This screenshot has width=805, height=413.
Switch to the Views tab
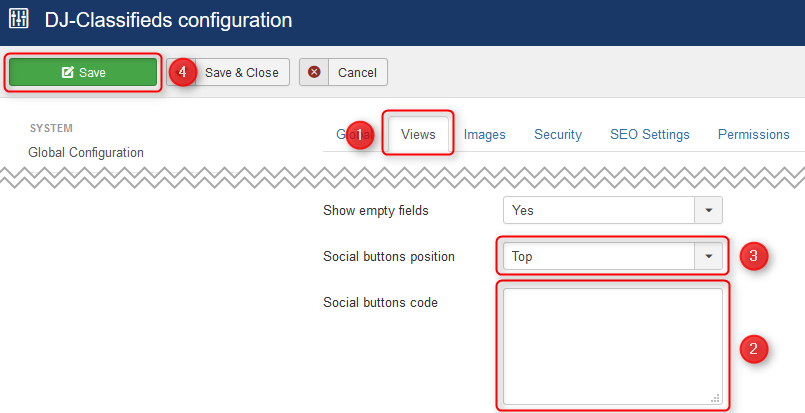coord(418,135)
